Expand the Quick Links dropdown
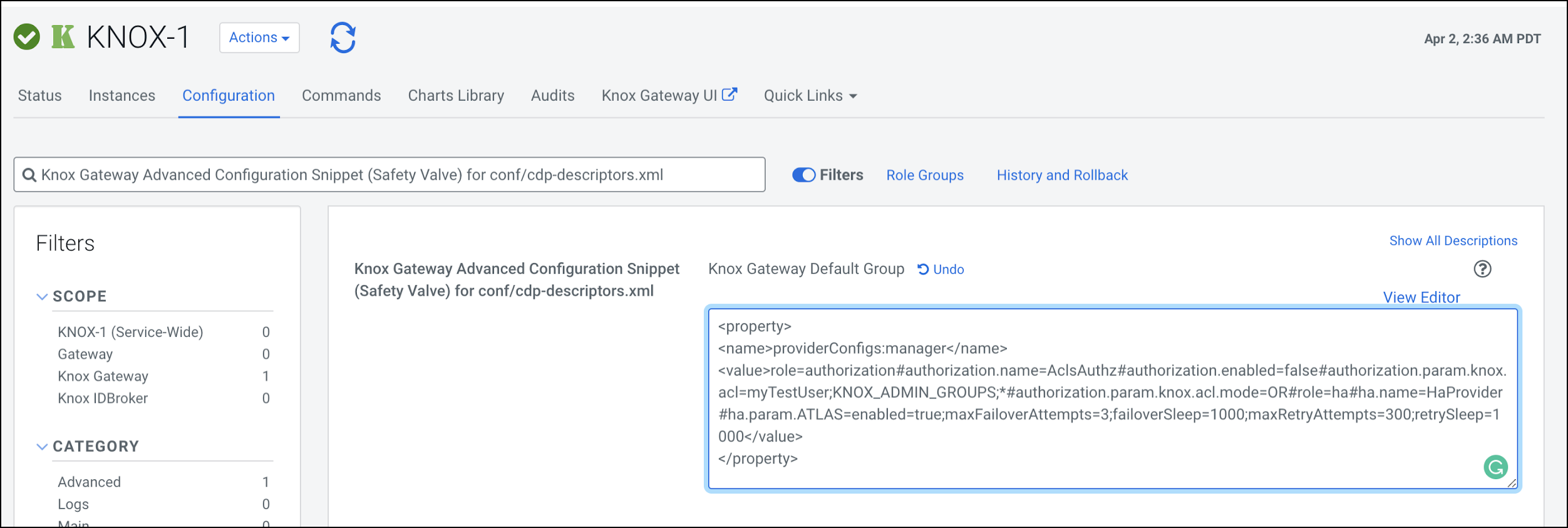 810,96
